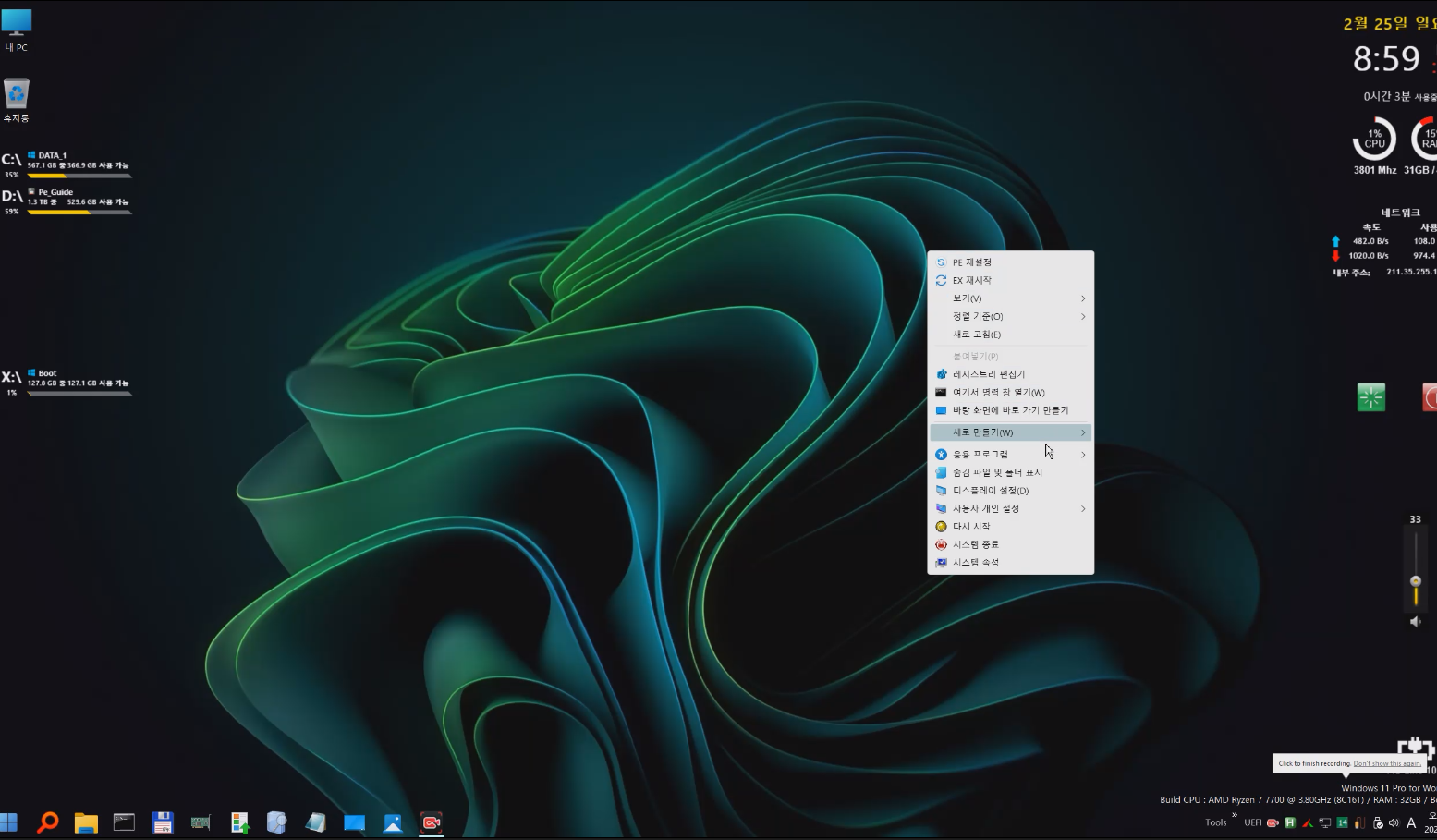Open 레지스트리 편집기 from context menu
Screen dimensions: 1437x840
[x=1011, y=374]
